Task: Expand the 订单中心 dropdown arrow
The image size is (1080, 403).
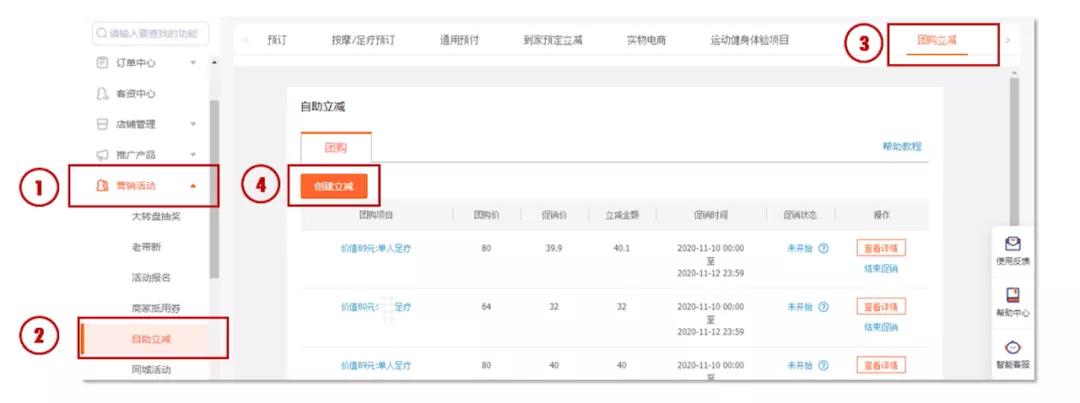Action: point(193,63)
